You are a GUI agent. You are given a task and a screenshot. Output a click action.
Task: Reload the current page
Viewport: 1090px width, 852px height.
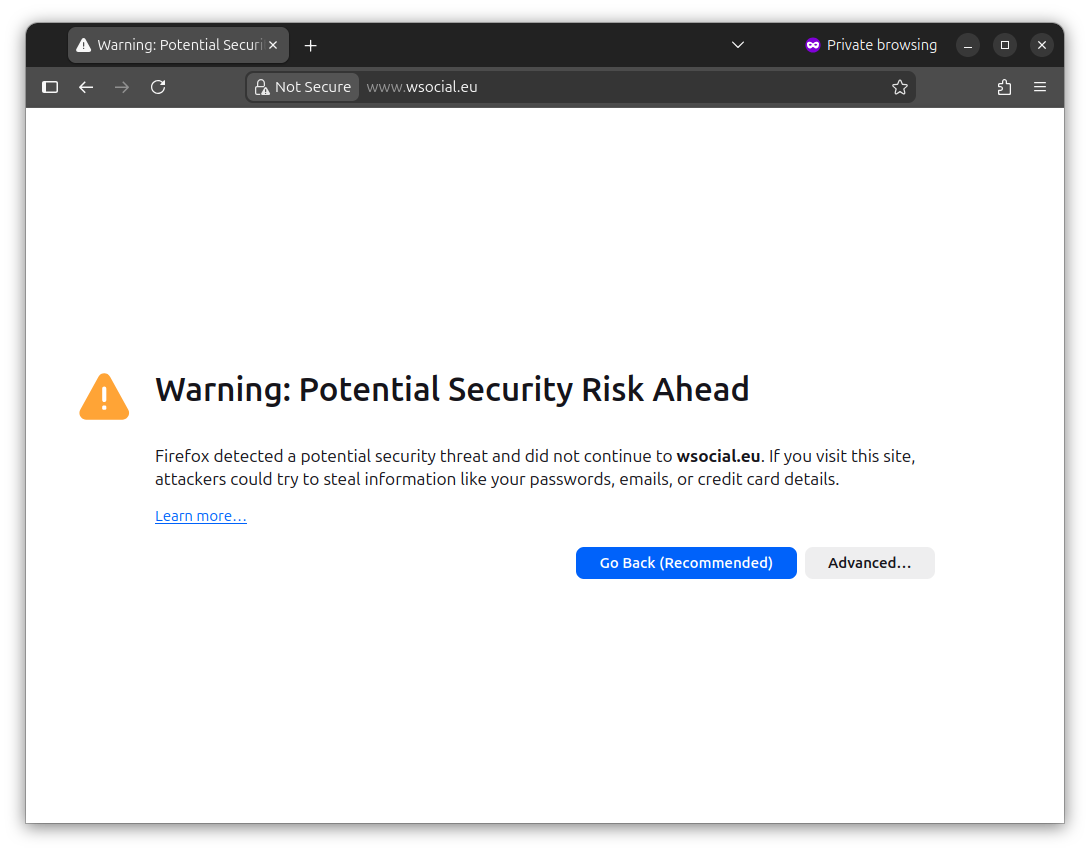(158, 87)
